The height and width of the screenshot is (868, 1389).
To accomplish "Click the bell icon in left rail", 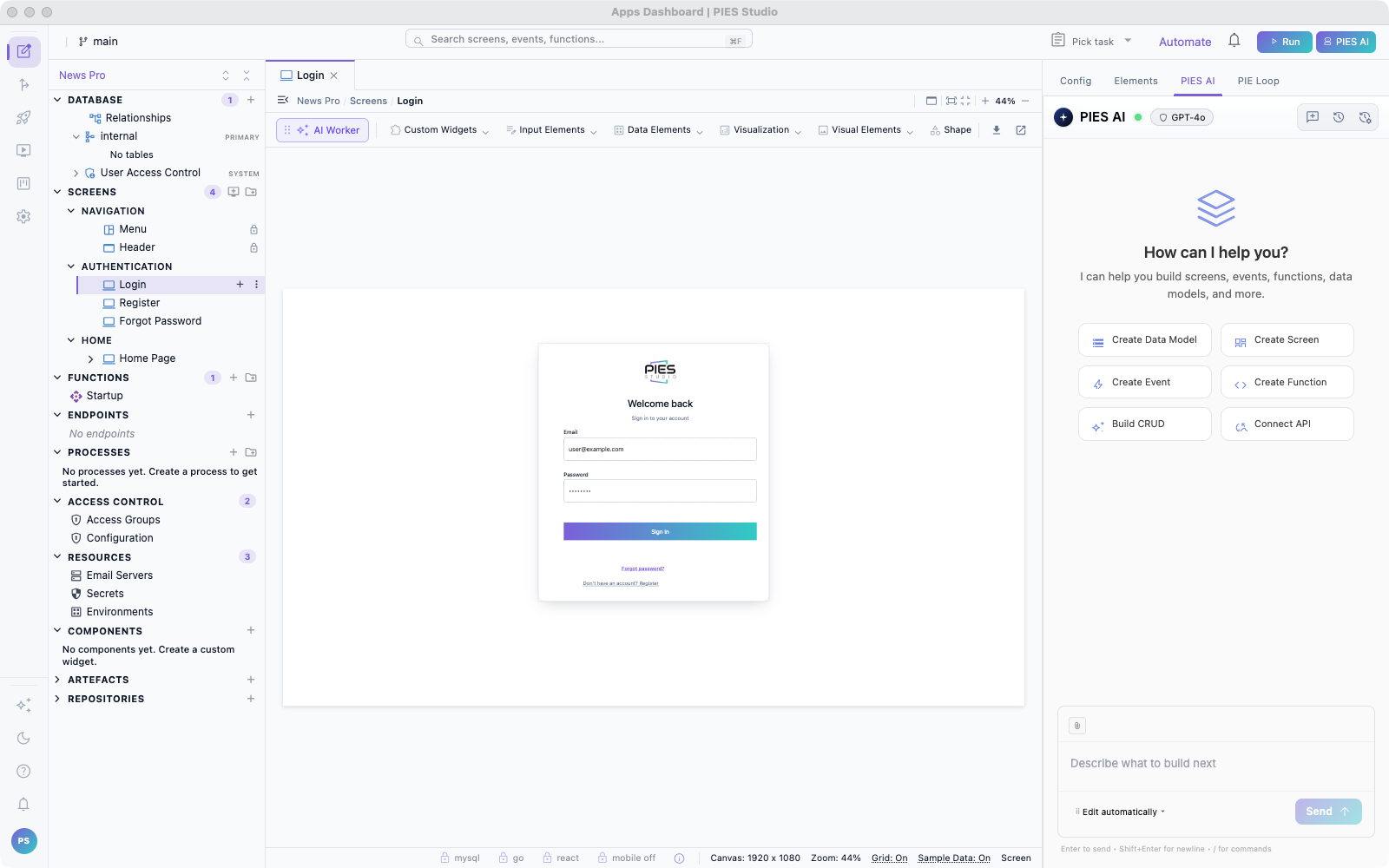I will (23, 804).
